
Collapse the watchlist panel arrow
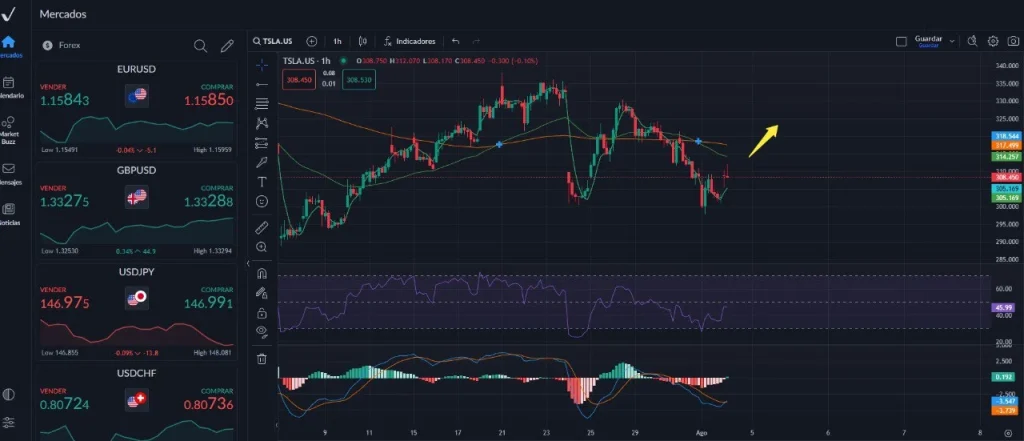[x=248, y=264]
